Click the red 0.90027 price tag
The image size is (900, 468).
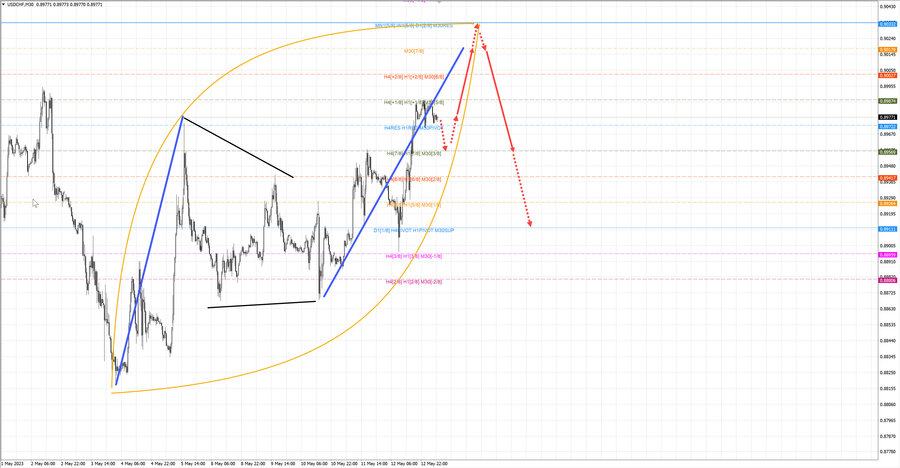tap(887, 75)
